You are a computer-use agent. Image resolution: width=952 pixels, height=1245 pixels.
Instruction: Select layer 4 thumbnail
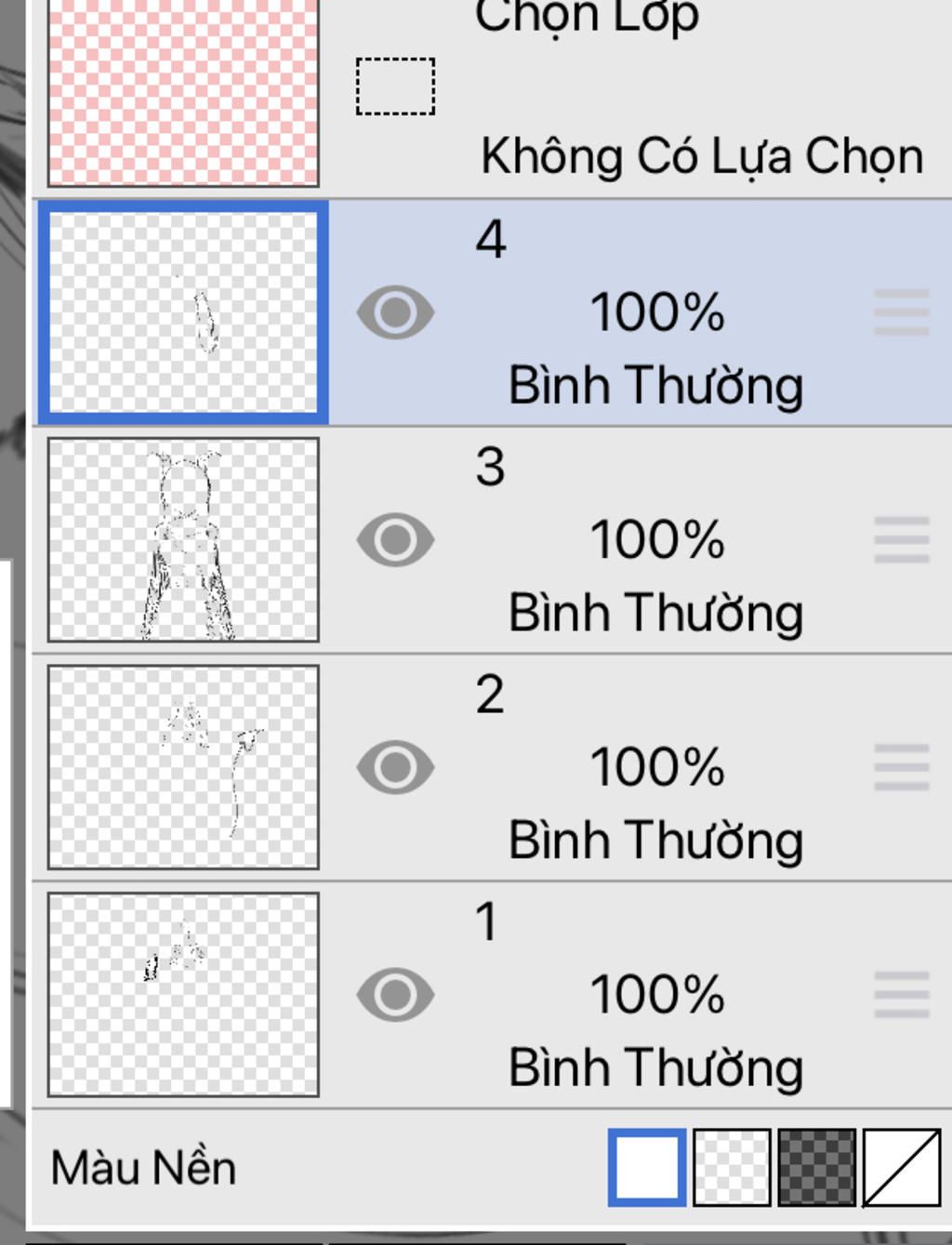coord(183,312)
